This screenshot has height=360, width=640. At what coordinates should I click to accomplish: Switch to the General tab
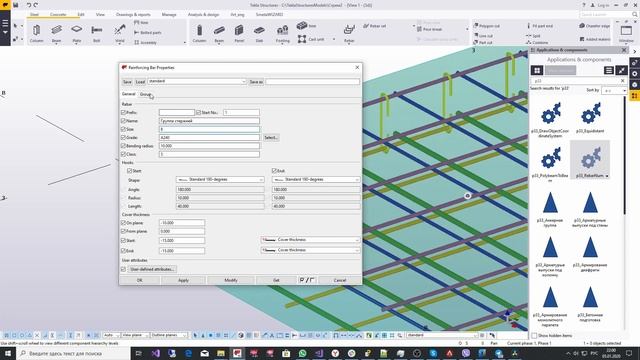pos(129,94)
